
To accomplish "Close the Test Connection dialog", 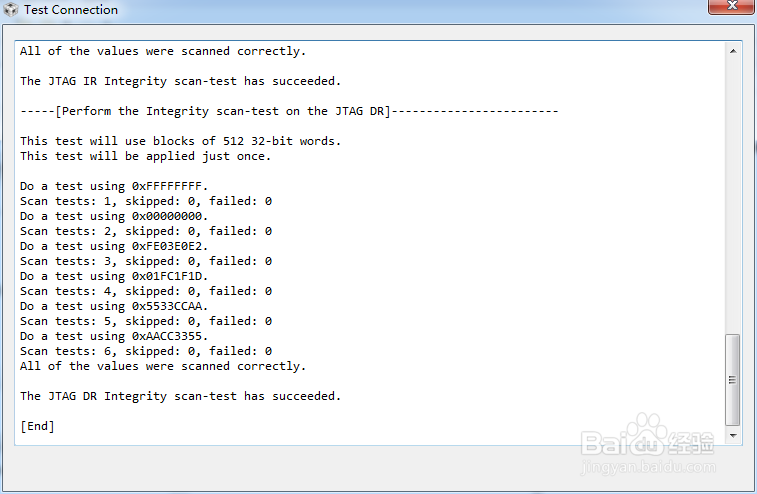I will (733, 9).
